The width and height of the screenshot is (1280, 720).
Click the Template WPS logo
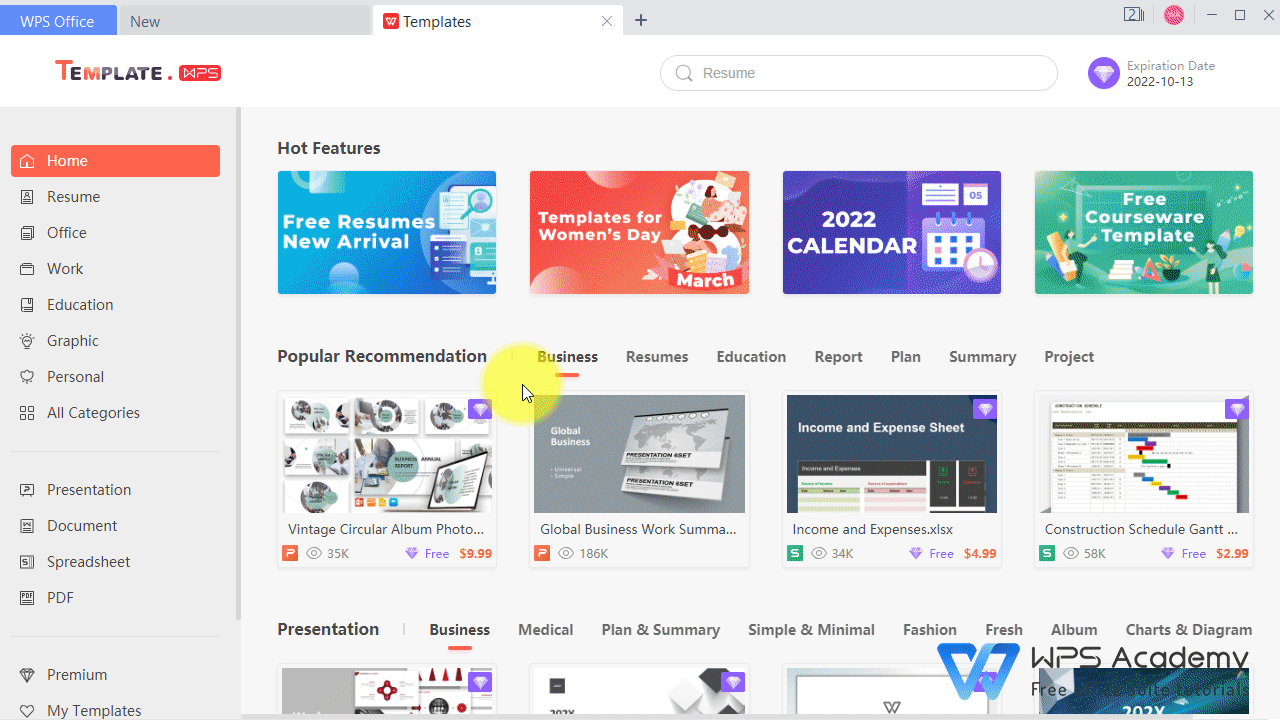[x=138, y=72]
